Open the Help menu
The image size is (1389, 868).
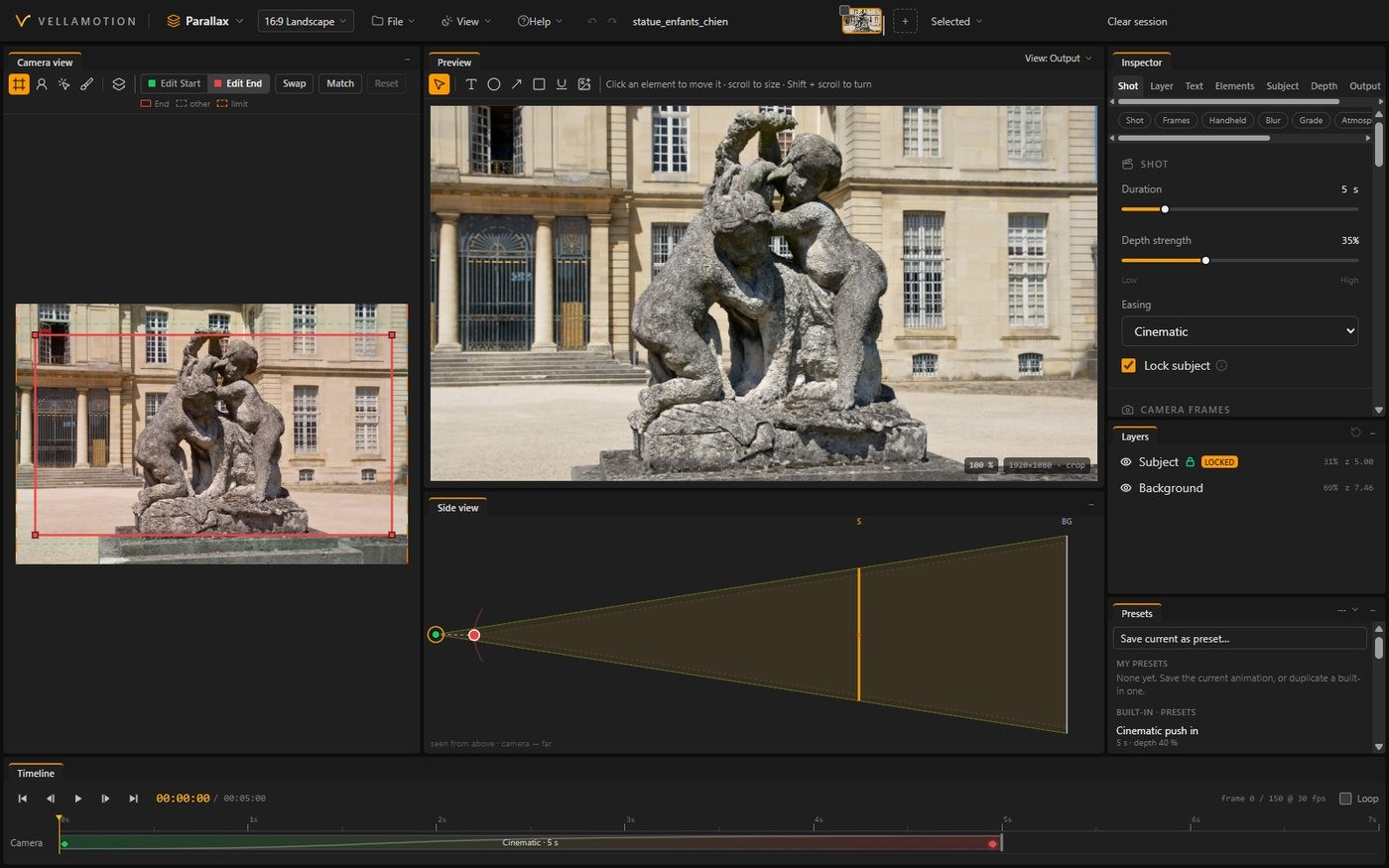click(540, 21)
